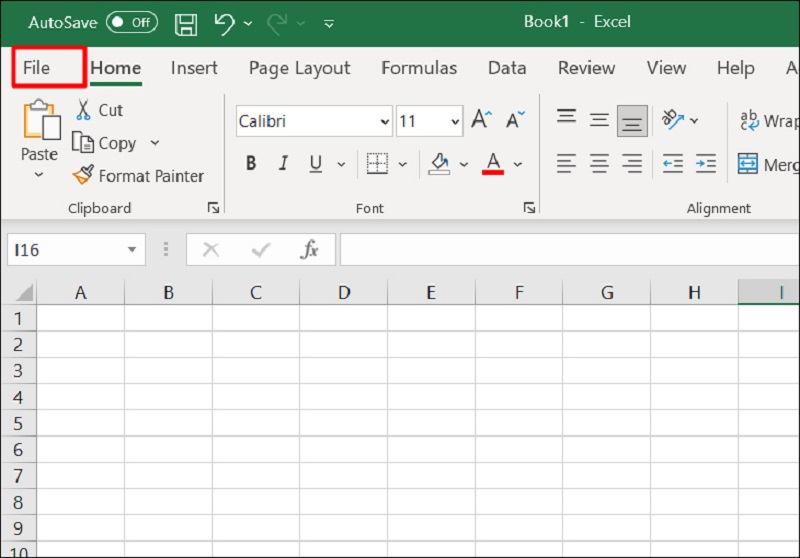The image size is (800, 558).
Task: Open the File tab
Action: point(37,68)
